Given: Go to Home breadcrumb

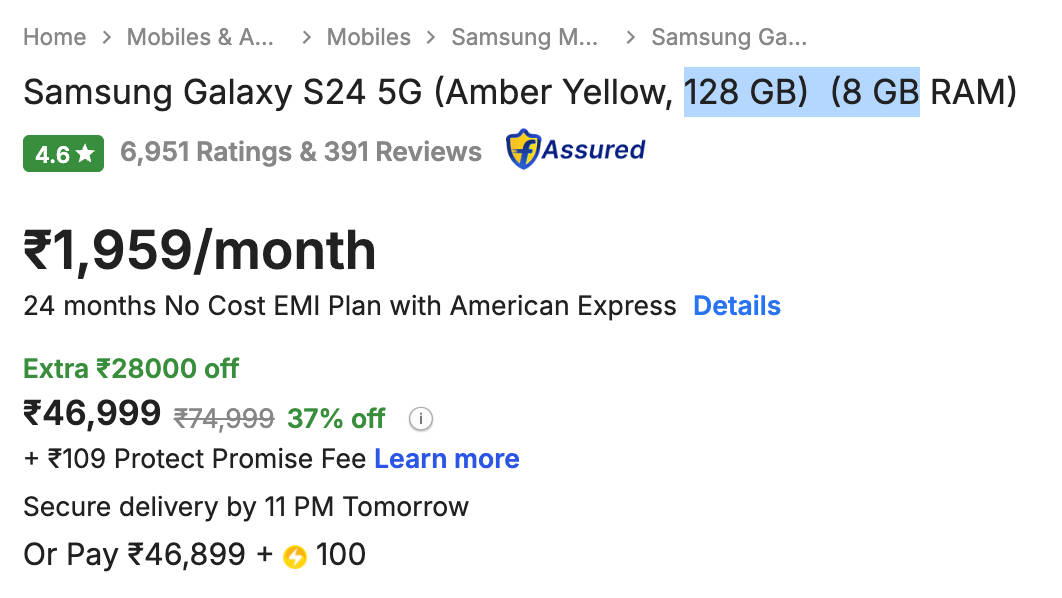Looking at the screenshot, I should [54, 38].
